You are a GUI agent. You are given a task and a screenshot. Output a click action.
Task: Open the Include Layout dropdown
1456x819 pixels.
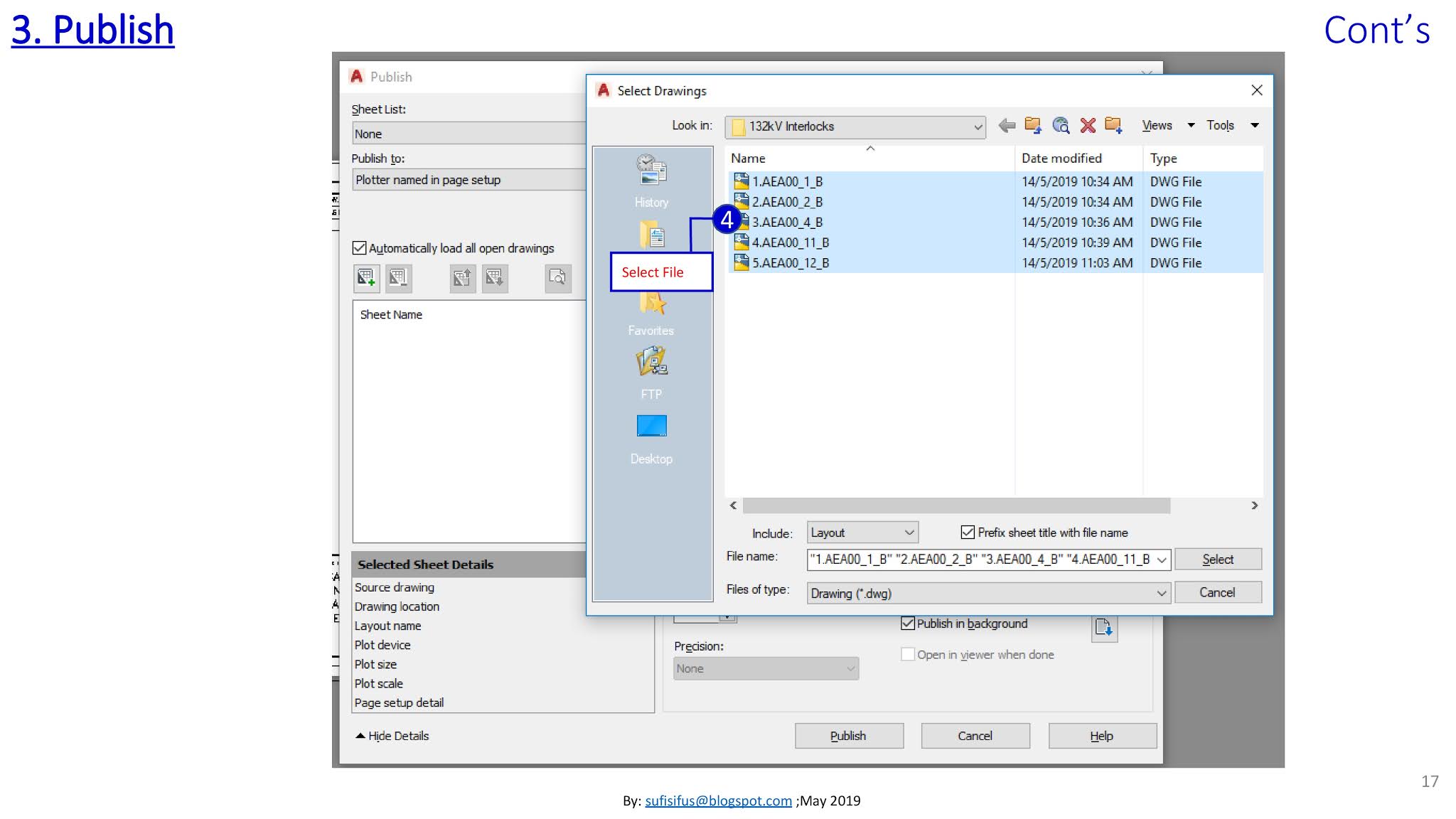pos(909,532)
